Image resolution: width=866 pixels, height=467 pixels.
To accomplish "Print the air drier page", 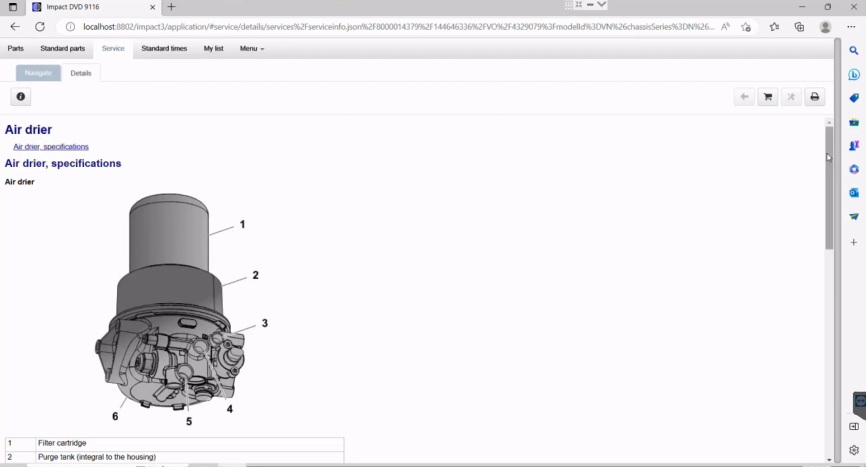I will pyautogui.click(x=815, y=97).
